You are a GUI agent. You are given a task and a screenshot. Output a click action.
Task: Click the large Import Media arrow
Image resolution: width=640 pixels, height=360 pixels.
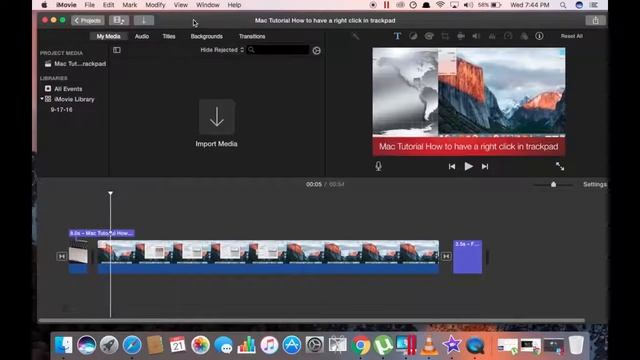pos(217,117)
